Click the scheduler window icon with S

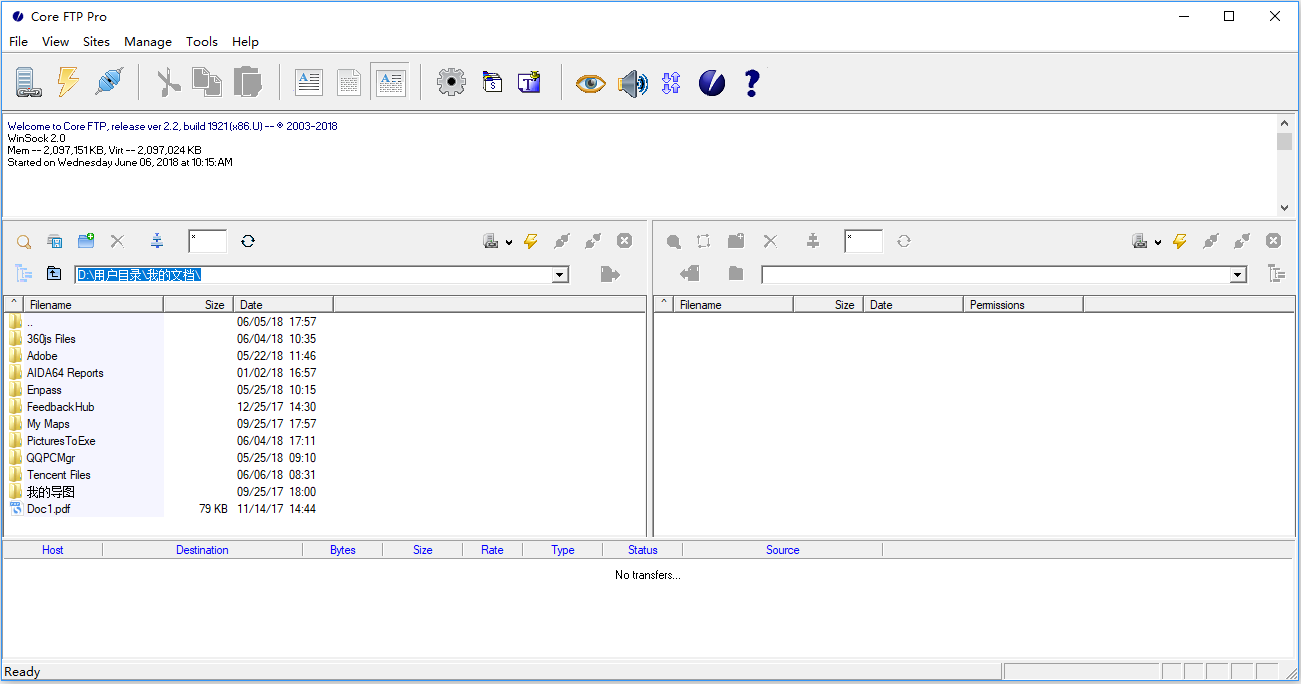tap(491, 82)
